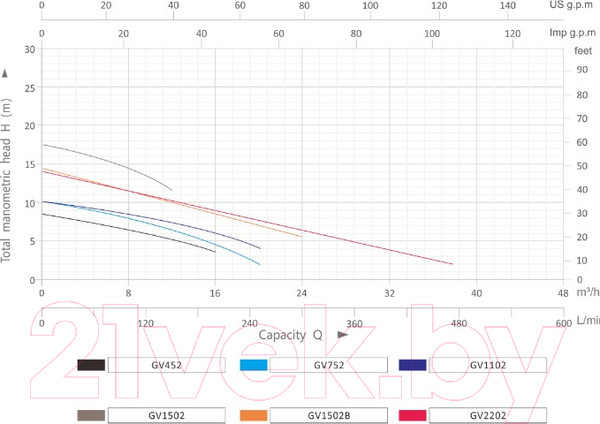The width and height of the screenshot is (600, 424).
Task: Click the GV1502B legend label box
Action: pyautogui.click(x=328, y=414)
